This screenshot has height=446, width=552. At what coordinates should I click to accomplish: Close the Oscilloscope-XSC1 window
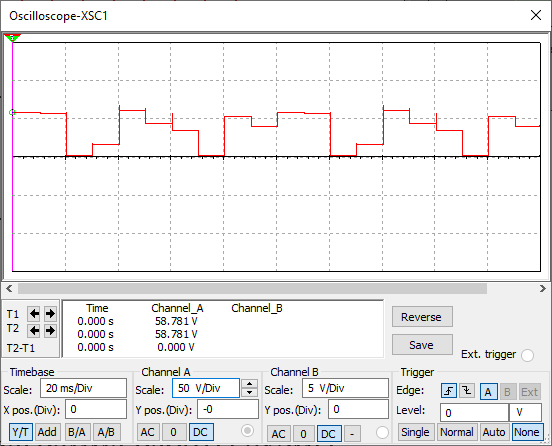536,15
